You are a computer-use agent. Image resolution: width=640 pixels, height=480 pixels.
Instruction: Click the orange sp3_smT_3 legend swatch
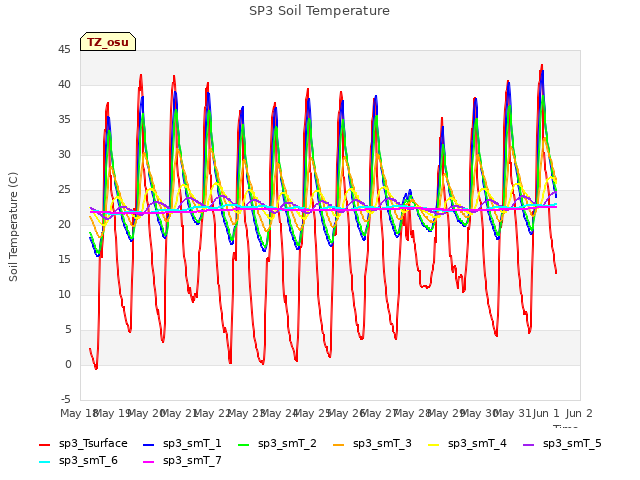pos(339,444)
